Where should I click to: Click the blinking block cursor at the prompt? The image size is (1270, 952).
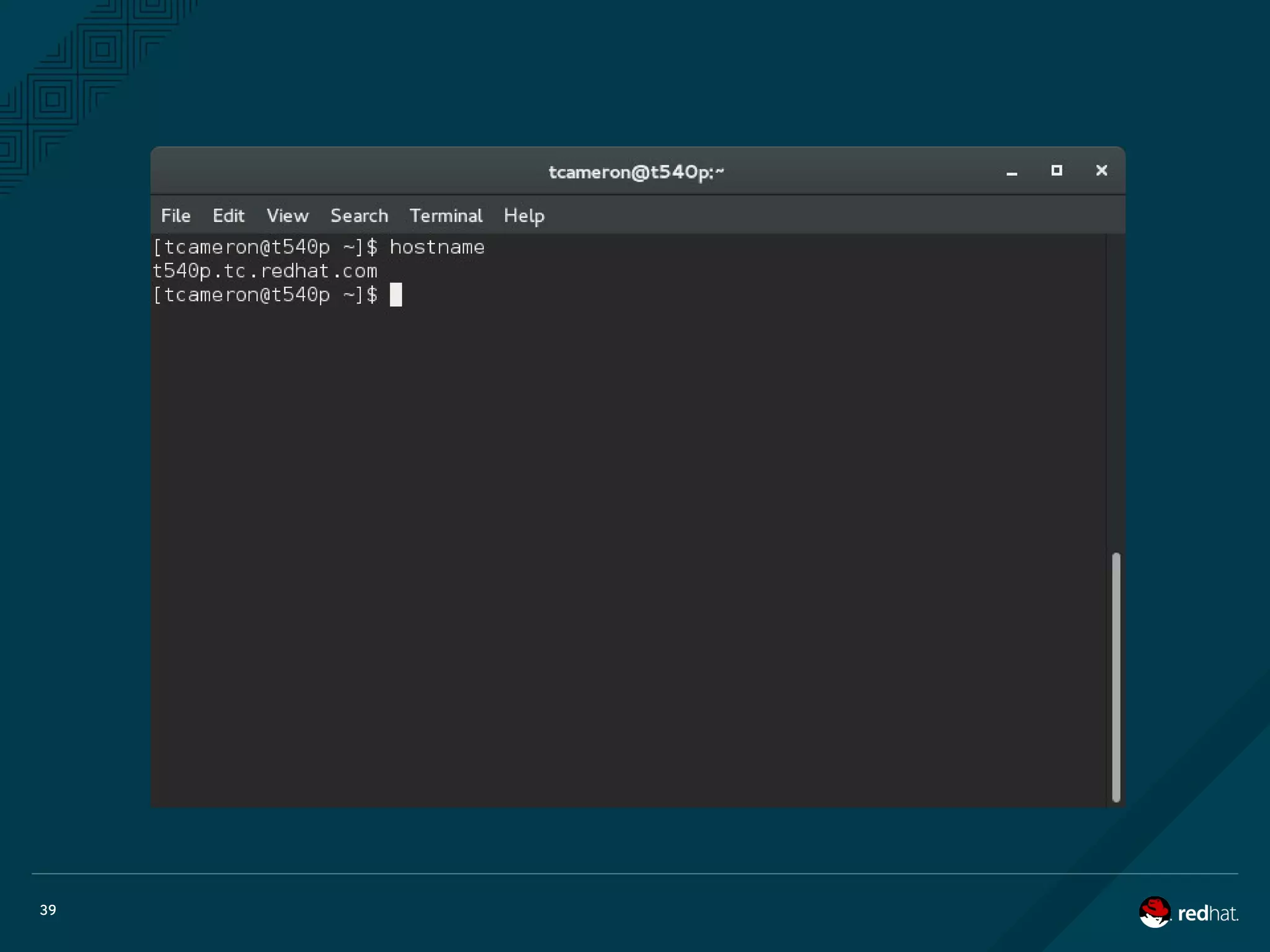click(x=396, y=295)
